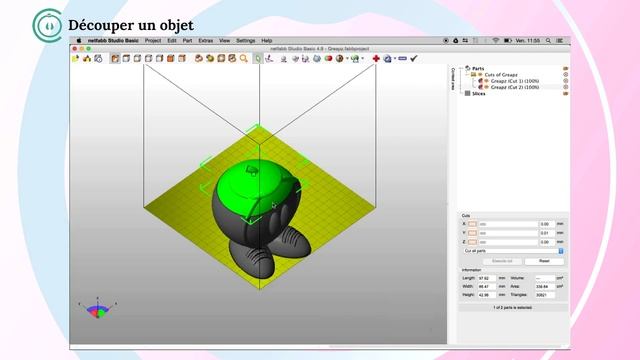
Task: Select the highlighted first view cube icon
Action: (115, 59)
